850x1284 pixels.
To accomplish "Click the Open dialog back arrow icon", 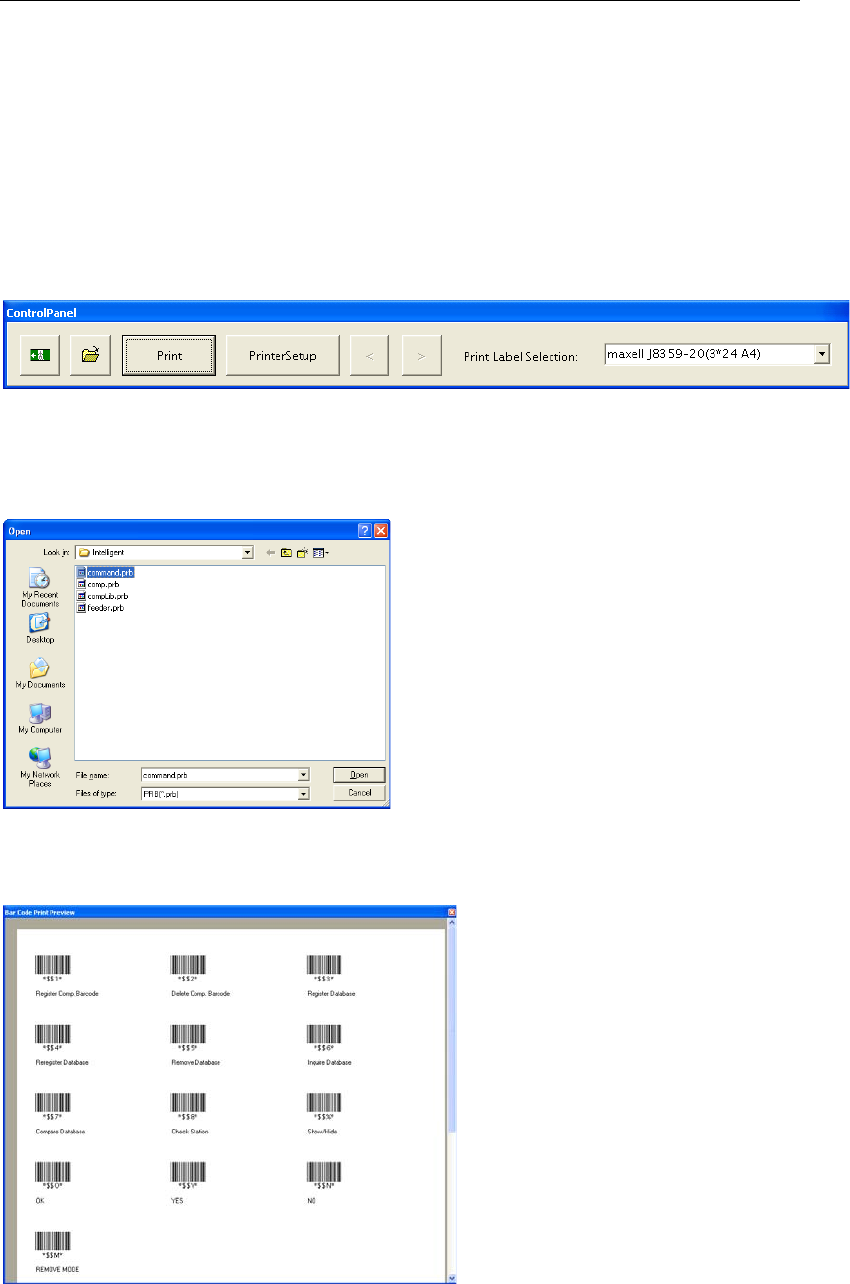I will (x=271, y=552).
